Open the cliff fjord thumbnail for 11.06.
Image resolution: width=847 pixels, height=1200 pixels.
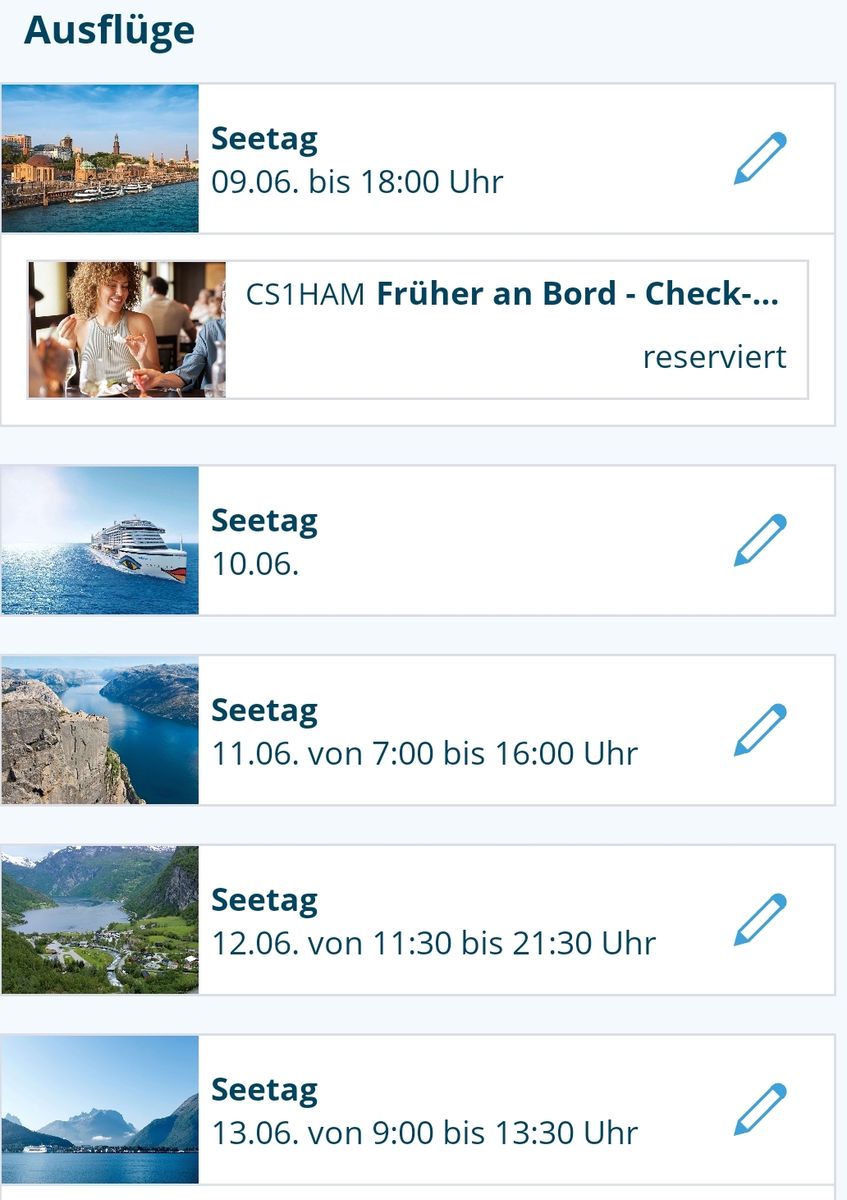100,730
